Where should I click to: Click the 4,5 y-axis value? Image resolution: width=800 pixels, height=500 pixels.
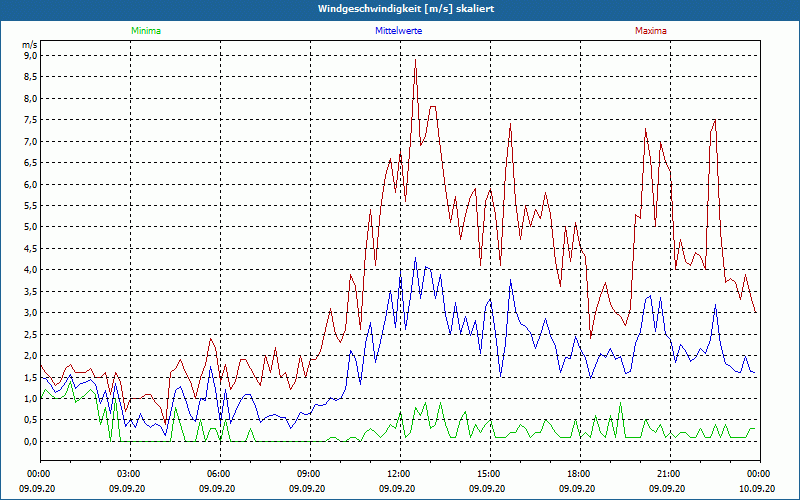click(31, 248)
